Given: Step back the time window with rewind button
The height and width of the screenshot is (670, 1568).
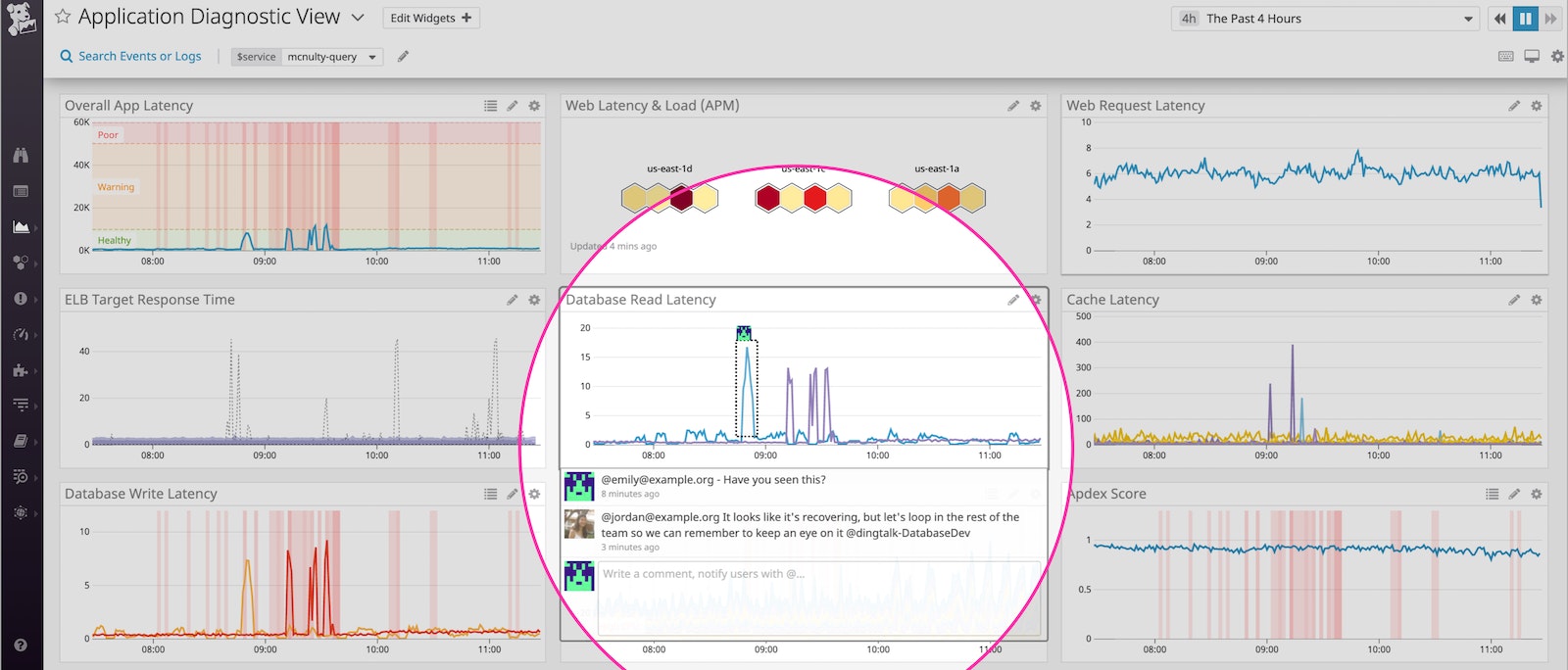Looking at the screenshot, I should [x=1499, y=19].
